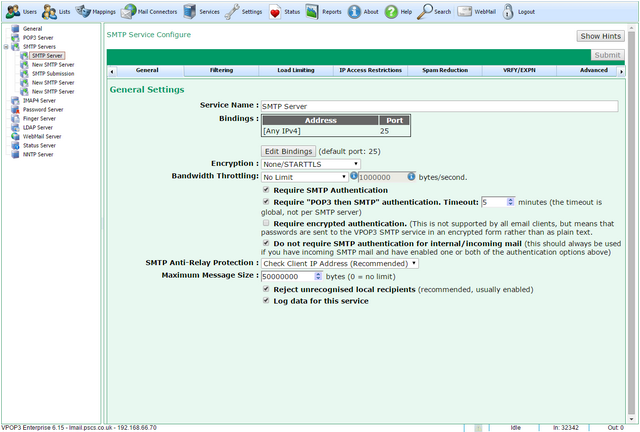The width and height of the screenshot is (640, 432).
Task: Open the Services toolbar icon
Action: (x=190, y=12)
